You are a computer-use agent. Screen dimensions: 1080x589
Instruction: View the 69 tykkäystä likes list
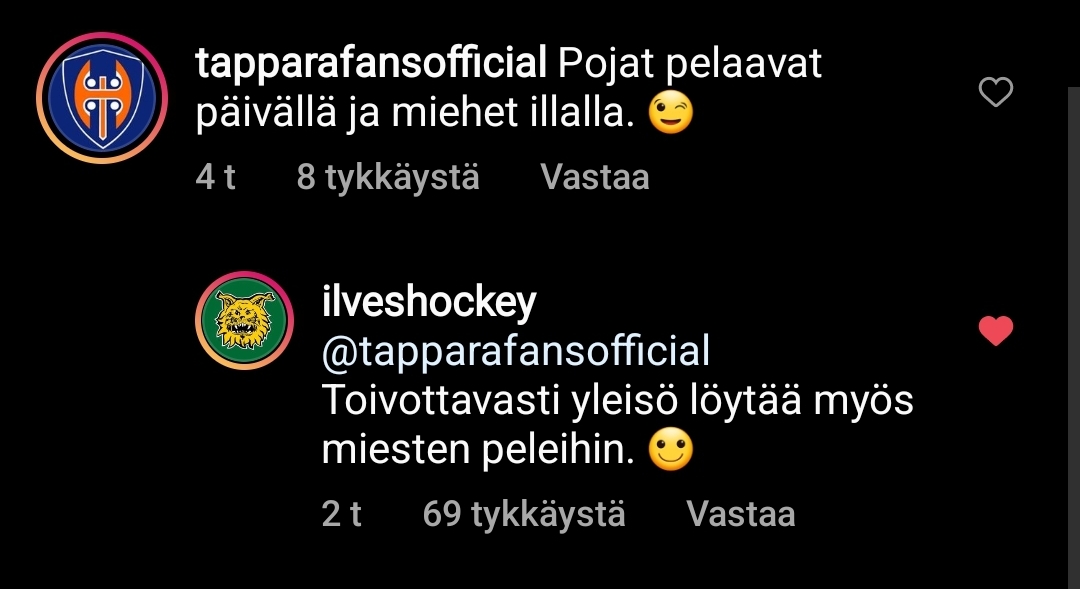point(523,514)
